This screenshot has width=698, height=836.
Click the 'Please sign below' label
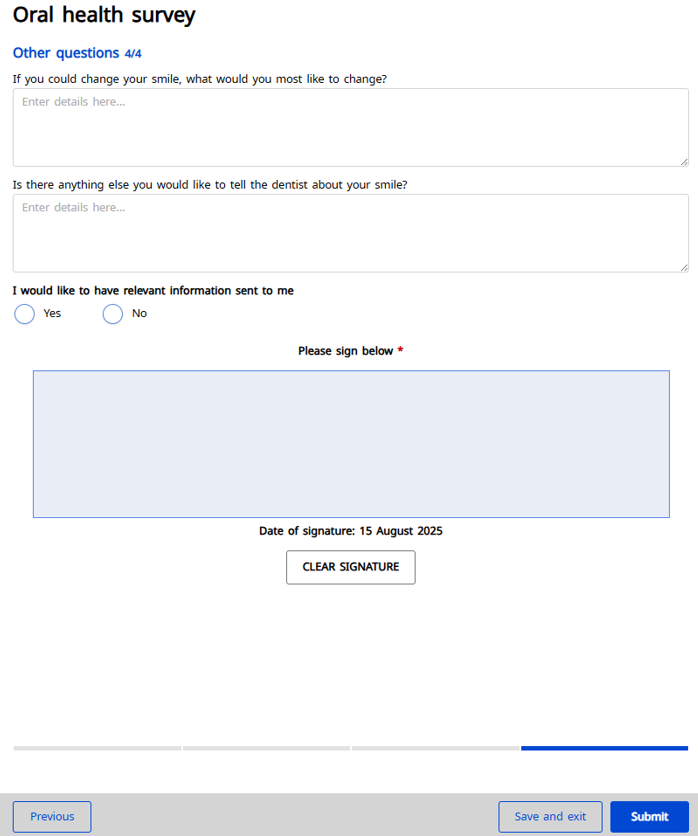[346, 351]
